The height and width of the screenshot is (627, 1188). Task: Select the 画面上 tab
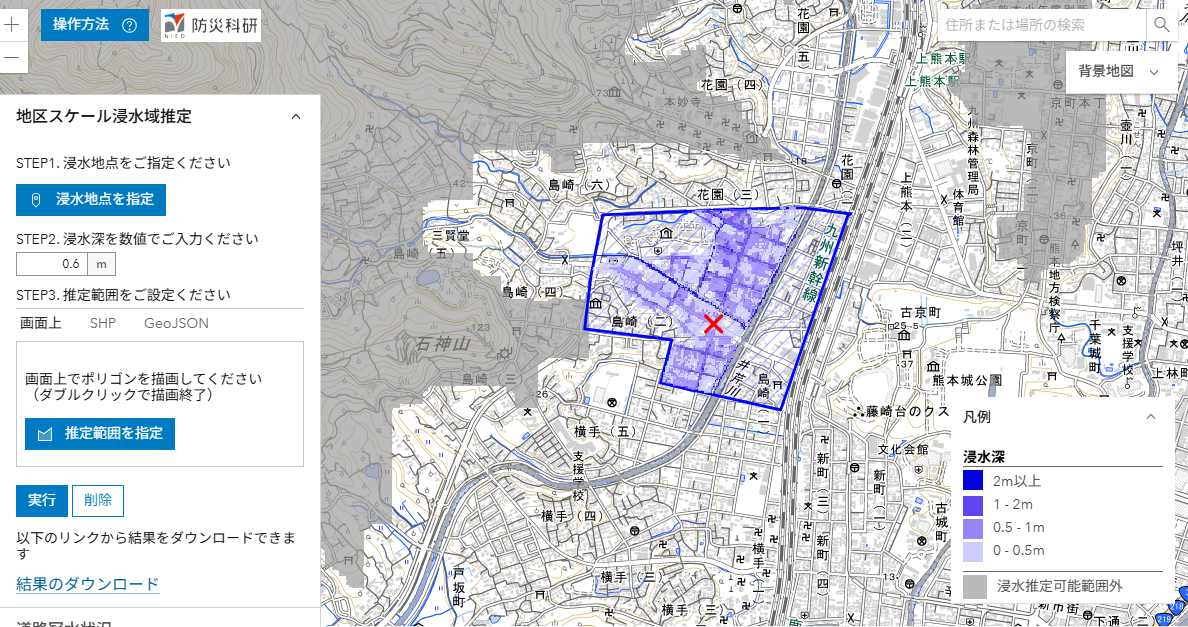click(x=41, y=323)
